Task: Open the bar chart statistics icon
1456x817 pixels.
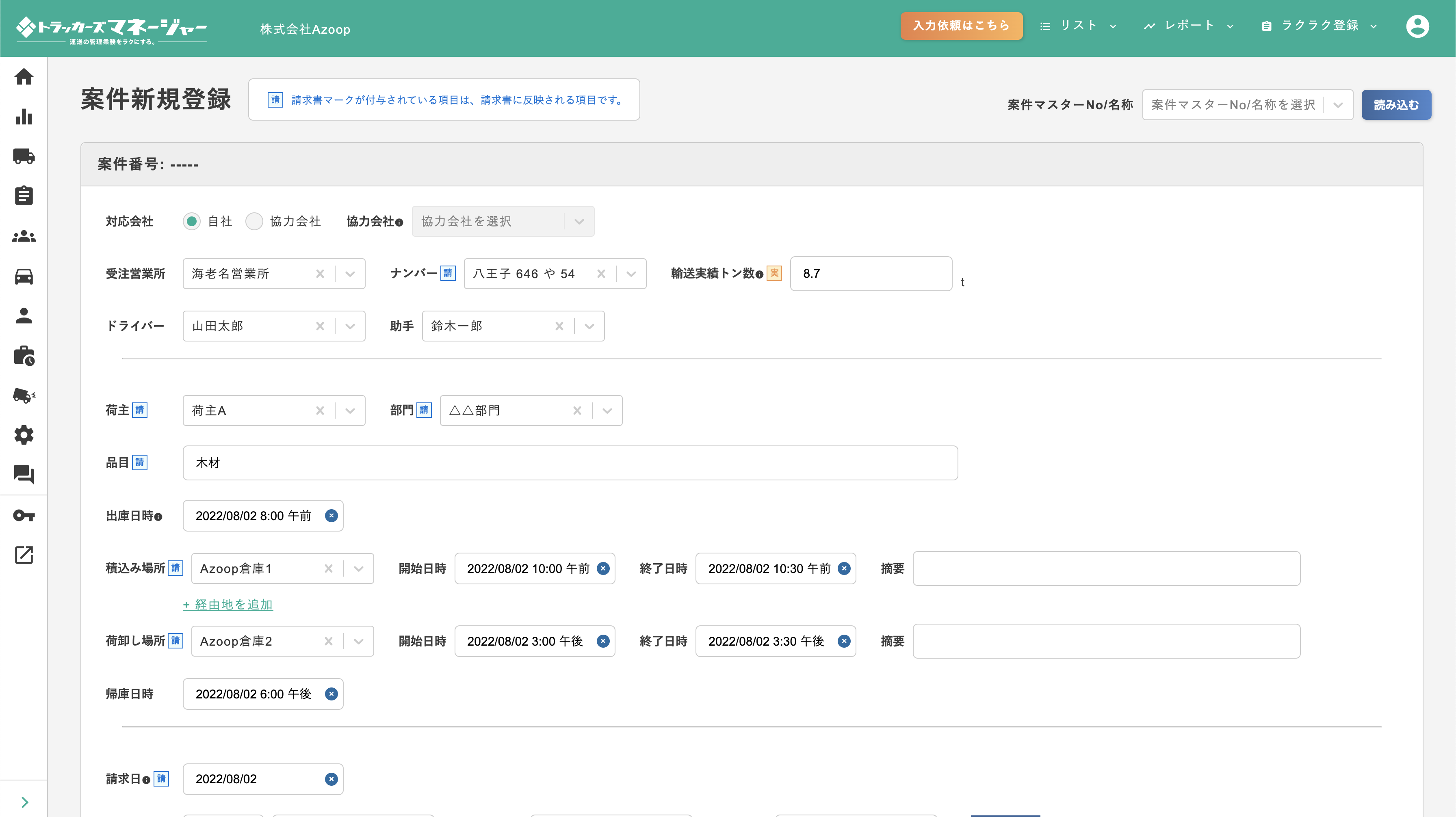Action: coord(24,117)
